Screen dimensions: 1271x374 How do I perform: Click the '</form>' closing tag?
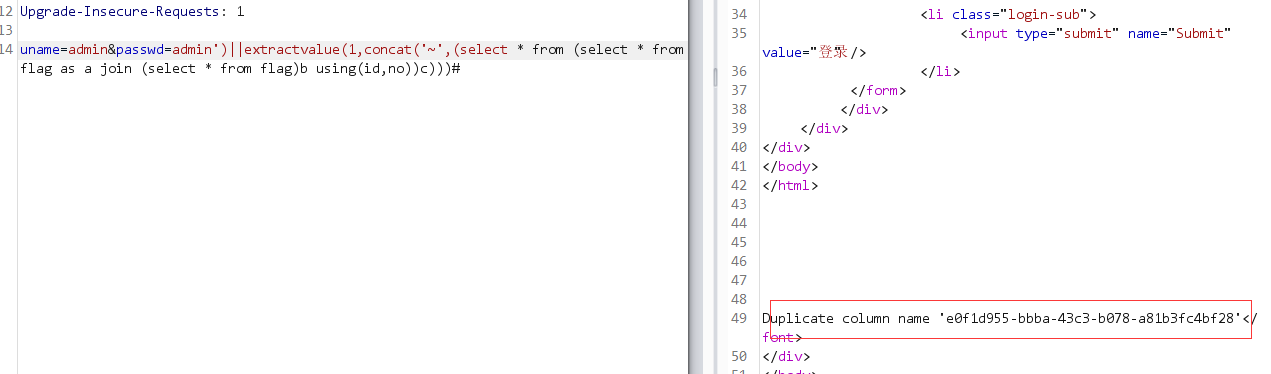pos(878,90)
